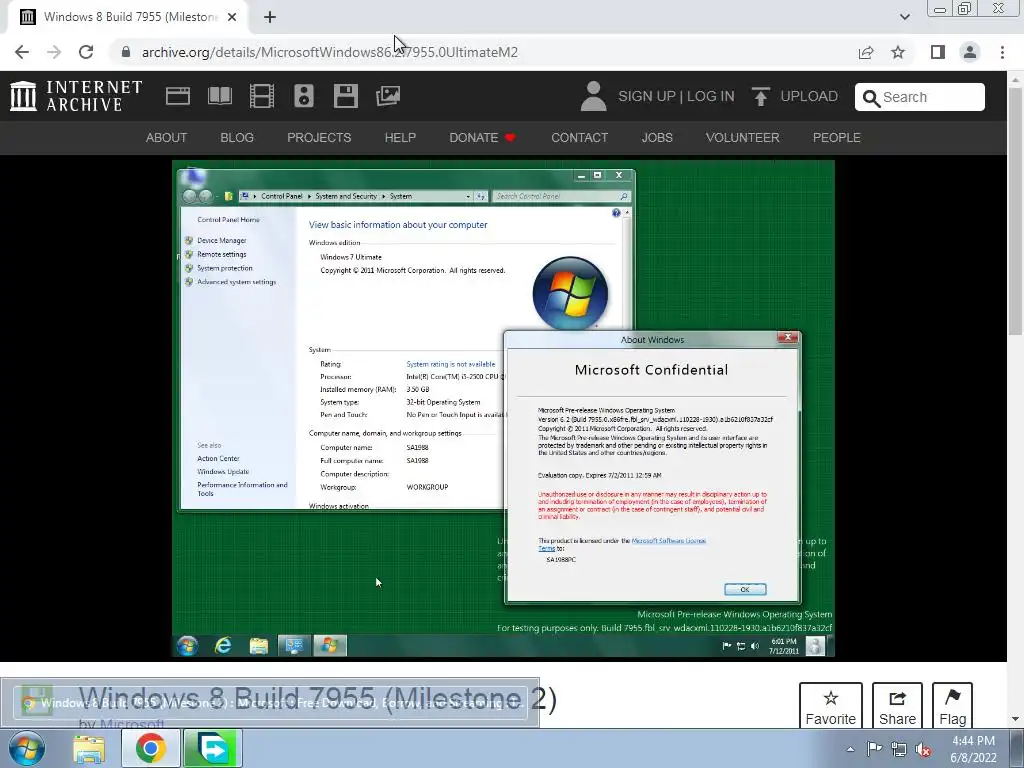Click the user avatar icon beside Sign Up
1024x768 pixels.
pyautogui.click(x=593, y=96)
